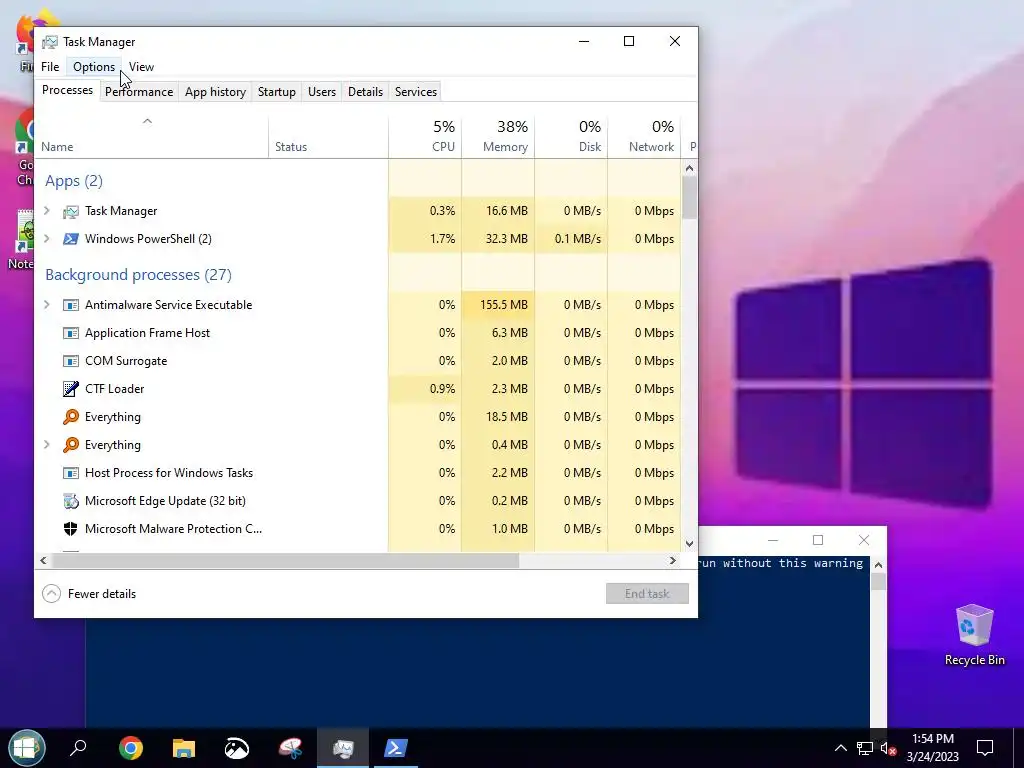The height and width of the screenshot is (768, 1024).
Task: Click the PowerShell window's scrollbar up arrow
Action: (878, 565)
